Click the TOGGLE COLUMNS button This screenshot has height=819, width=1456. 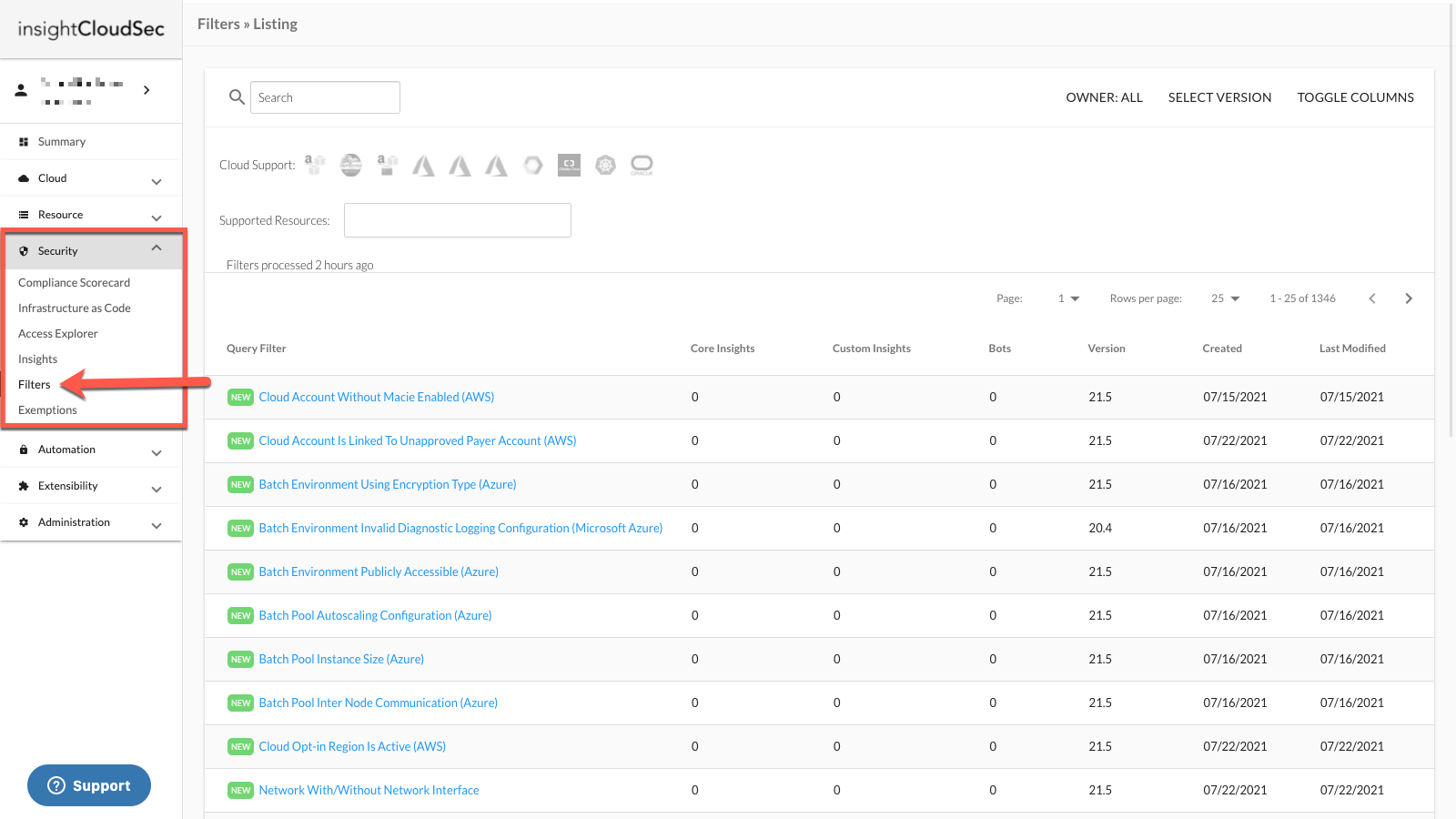click(1355, 97)
